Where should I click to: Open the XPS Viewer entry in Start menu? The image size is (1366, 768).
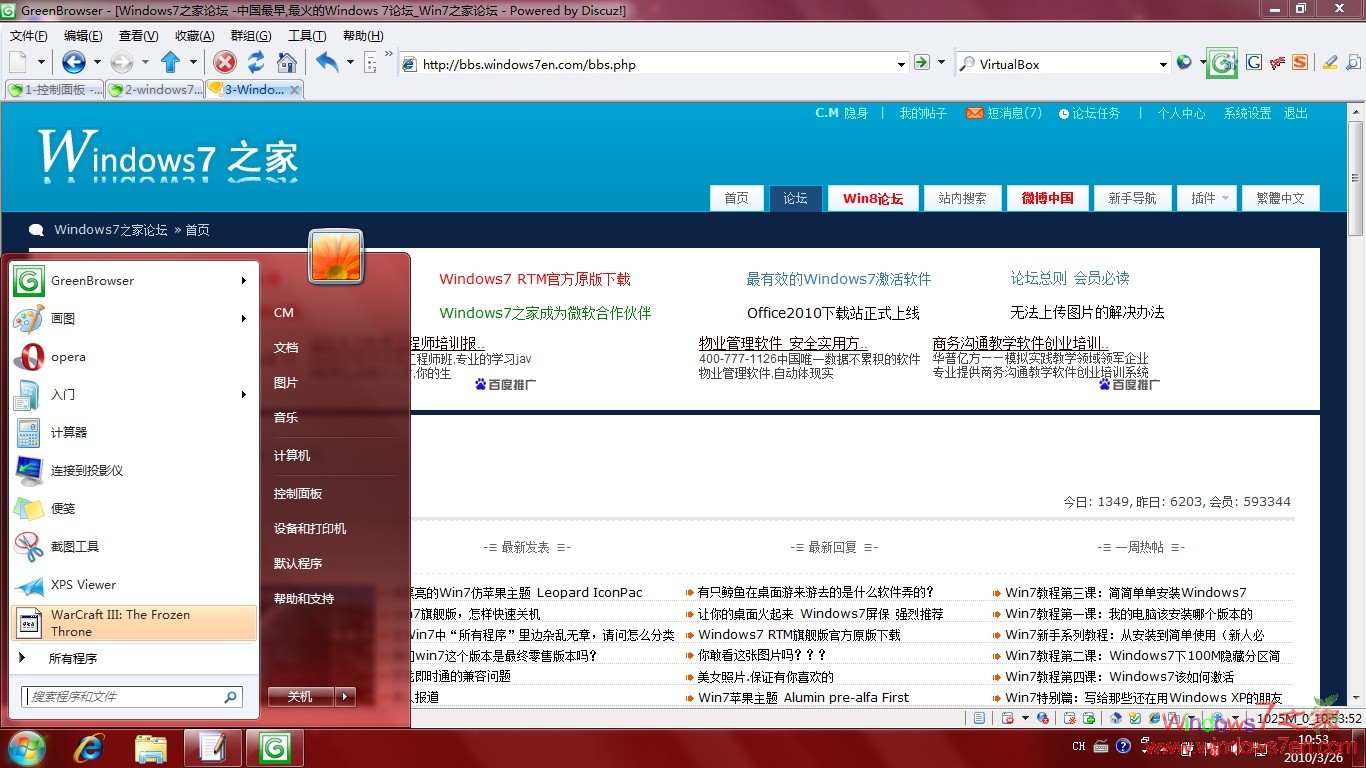134,585
